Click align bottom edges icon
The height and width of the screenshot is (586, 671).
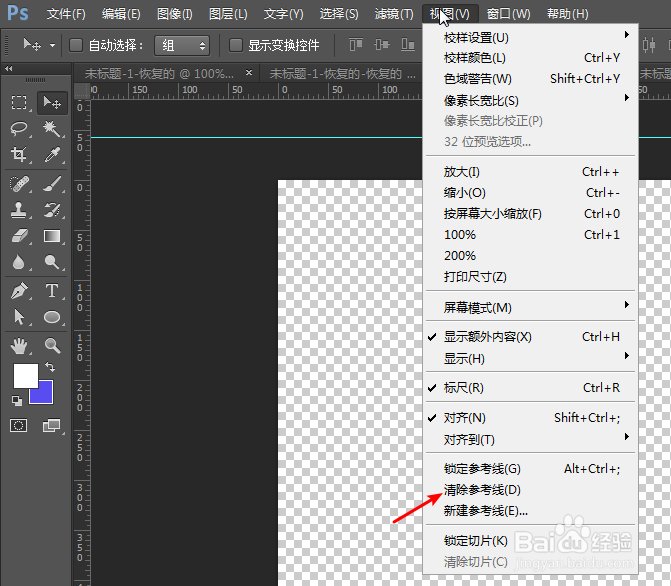pyautogui.click(x=407, y=45)
